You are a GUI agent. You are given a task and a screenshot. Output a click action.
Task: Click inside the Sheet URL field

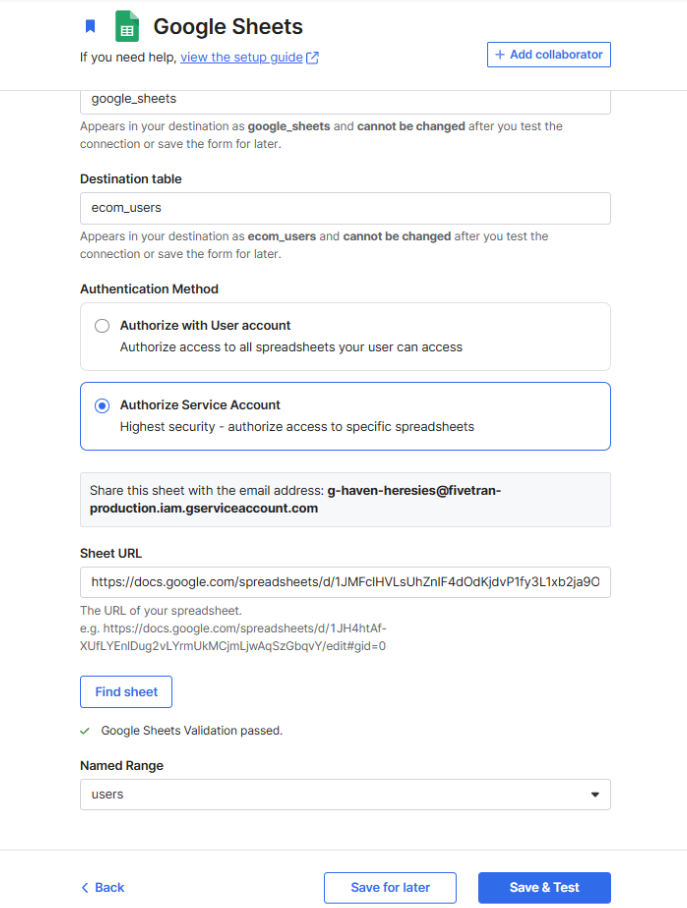tap(345, 582)
